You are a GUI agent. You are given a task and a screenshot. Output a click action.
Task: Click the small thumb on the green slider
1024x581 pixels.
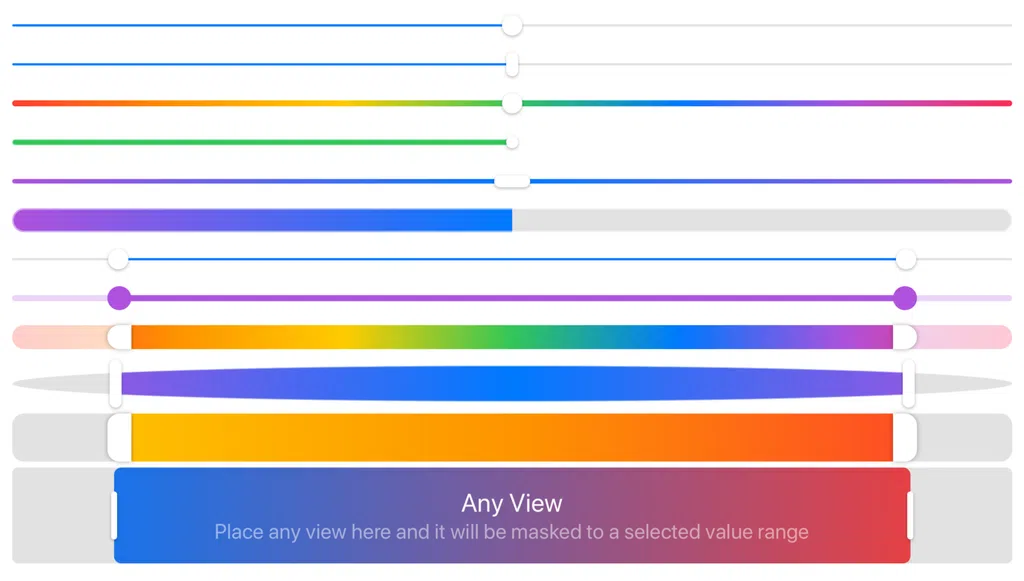pos(512,142)
